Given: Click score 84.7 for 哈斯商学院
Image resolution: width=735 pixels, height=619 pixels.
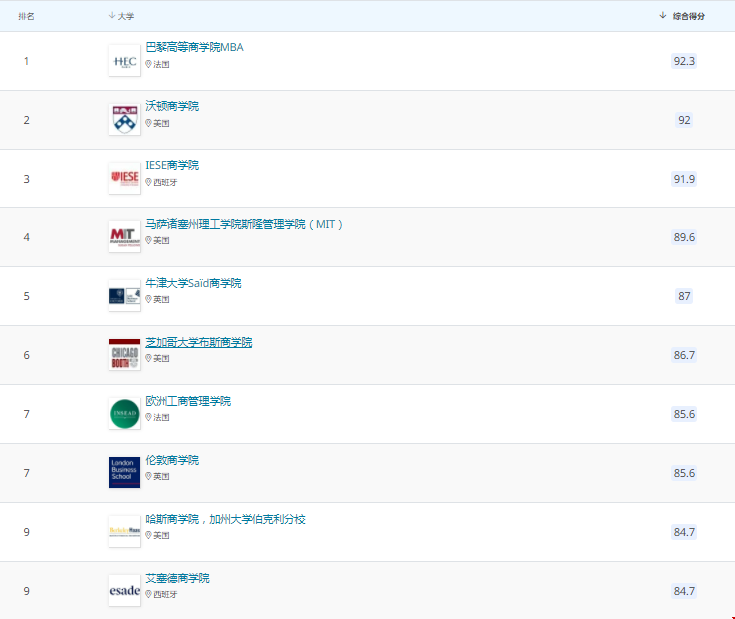Looking at the screenshot, I should point(684,532).
